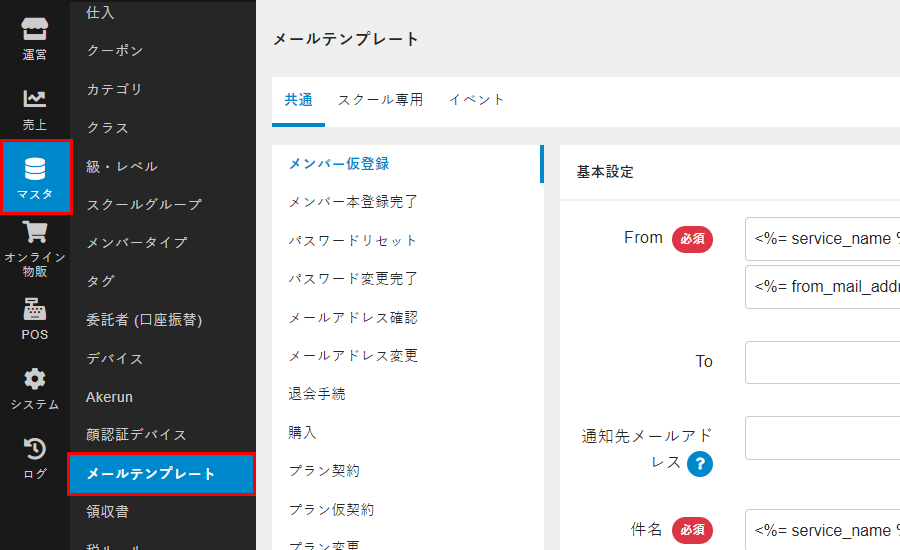
Task: Open 顔認証デバイス menu entry
Action: point(137,435)
